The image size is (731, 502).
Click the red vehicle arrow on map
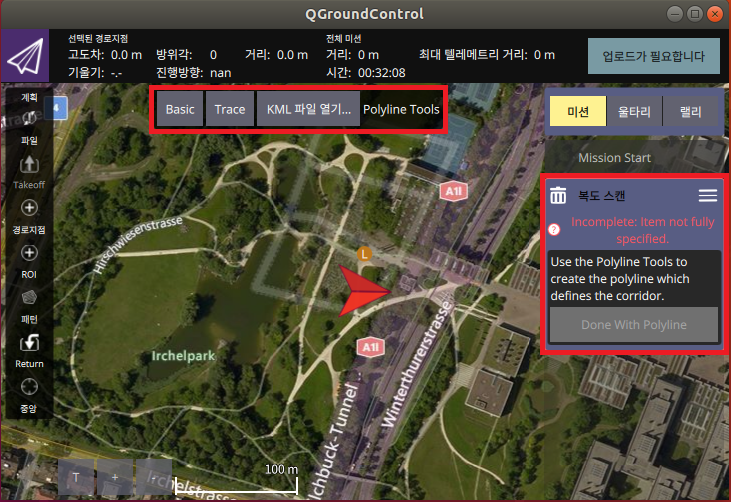(x=364, y=291)
